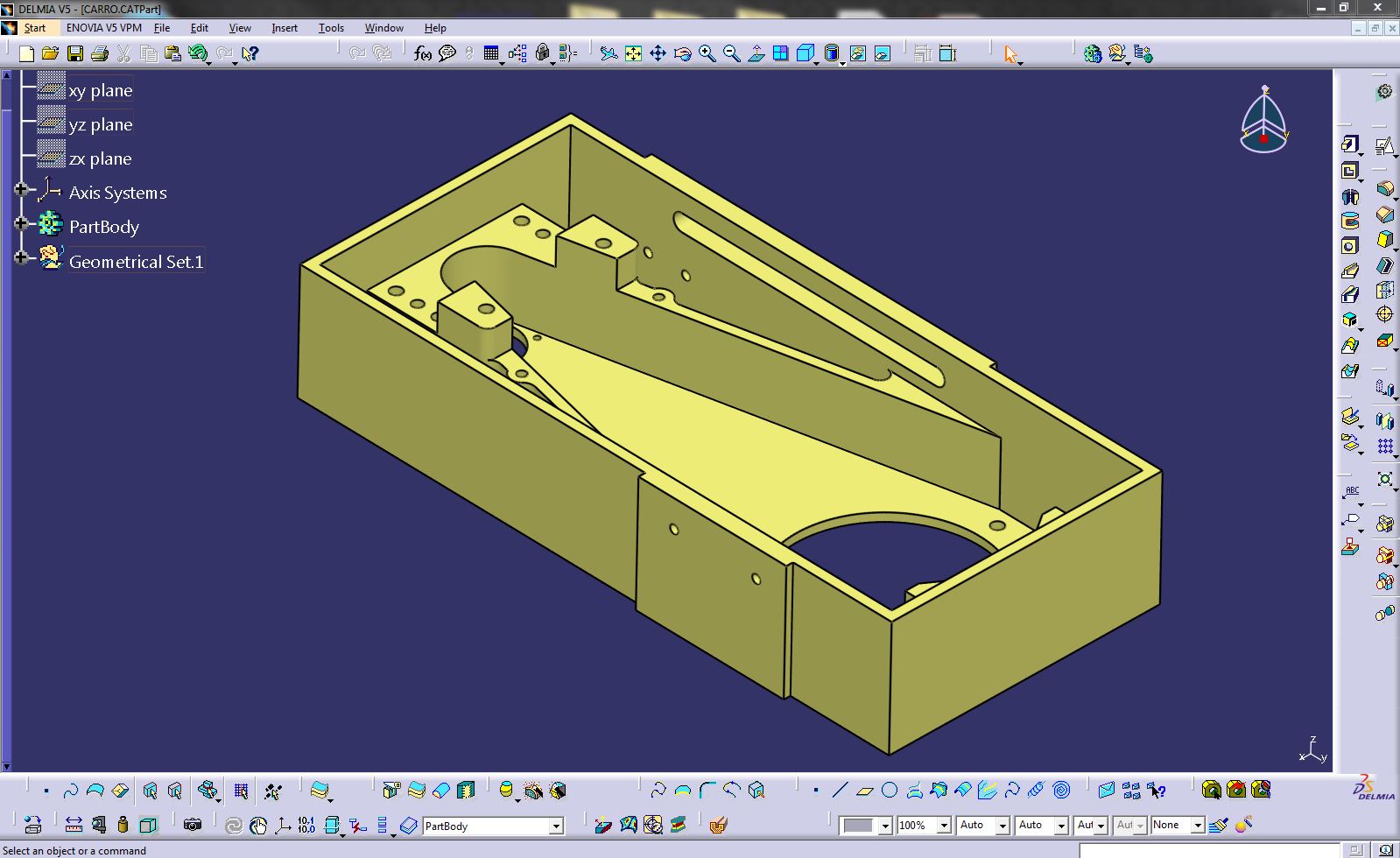Activate the Pan tool
Image resolution: width=1400 pixels, height=858 pixels.
point(658,53)
